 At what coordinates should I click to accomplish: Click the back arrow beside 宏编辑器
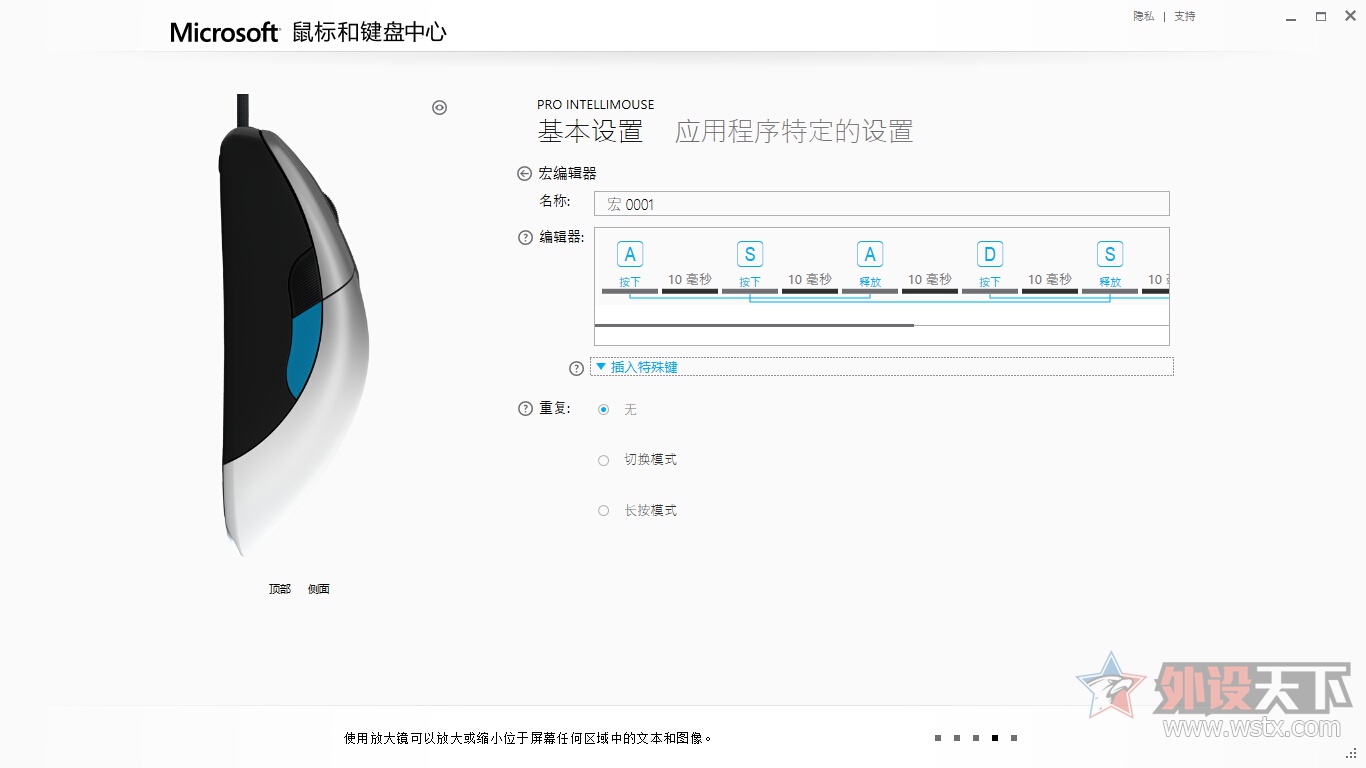[x=524, y=173]
